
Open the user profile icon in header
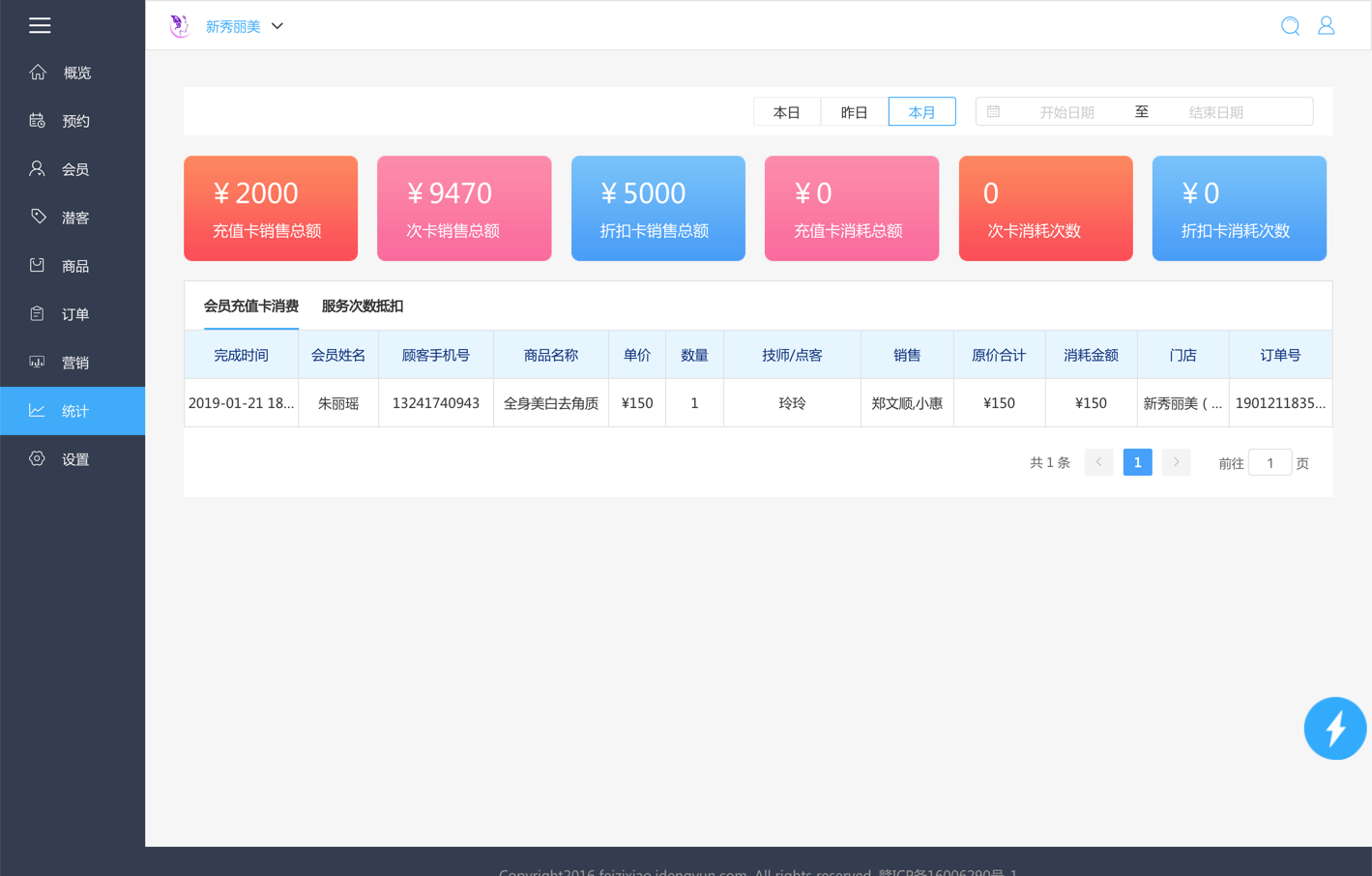1327,25
